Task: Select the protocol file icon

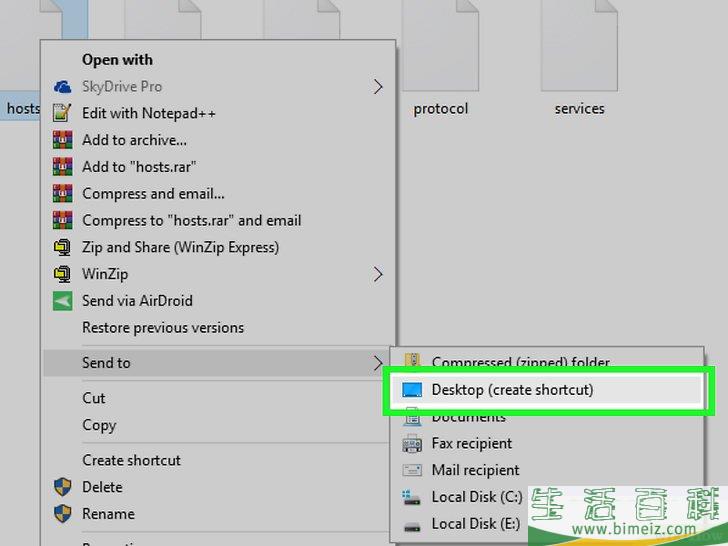Action: 440,46
